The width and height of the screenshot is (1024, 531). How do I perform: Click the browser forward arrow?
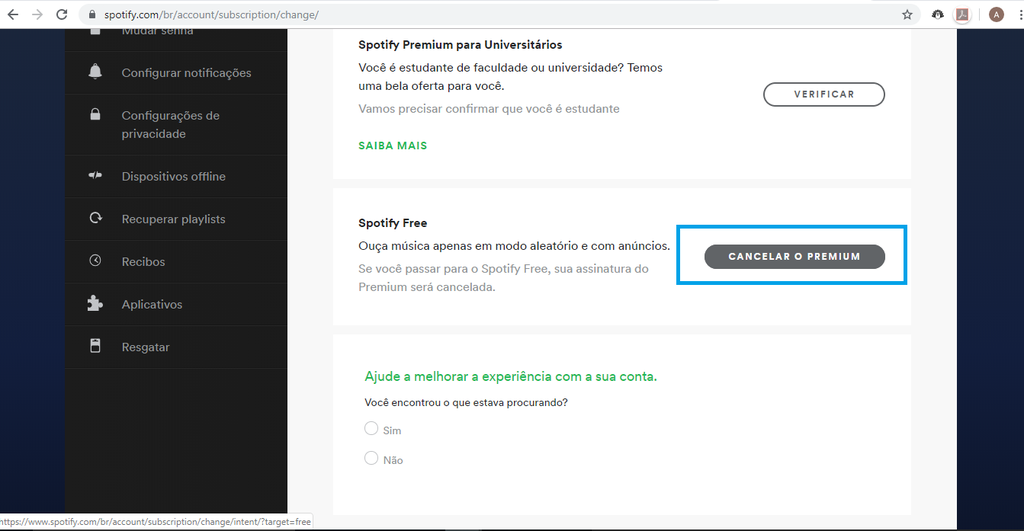[x=37, y=14]
